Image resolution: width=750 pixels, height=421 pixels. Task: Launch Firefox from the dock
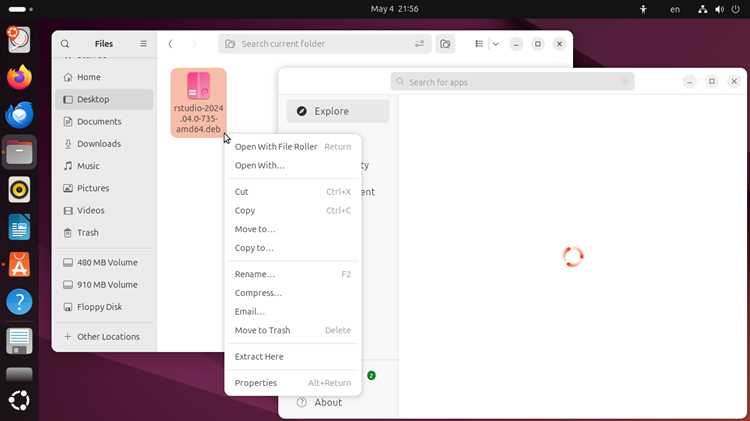pos(19,78)
